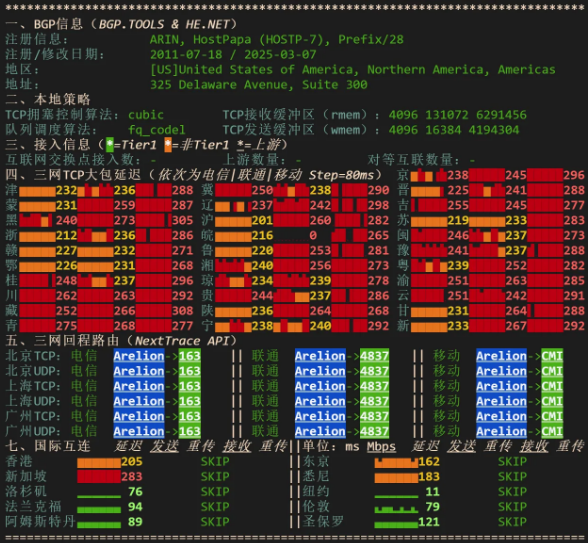Click 移动 Arelion in the 广州UDP row

coord(501,431)
